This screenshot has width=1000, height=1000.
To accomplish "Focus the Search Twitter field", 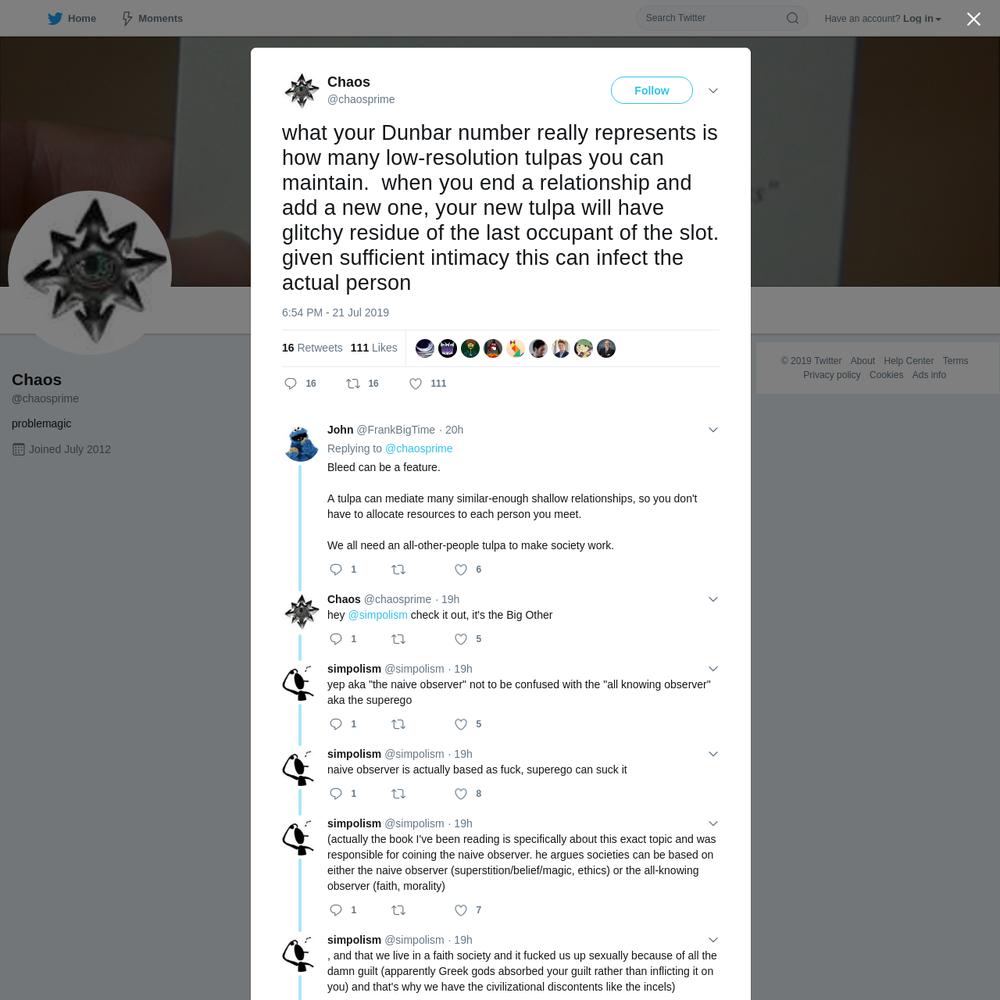I will 711,18.
